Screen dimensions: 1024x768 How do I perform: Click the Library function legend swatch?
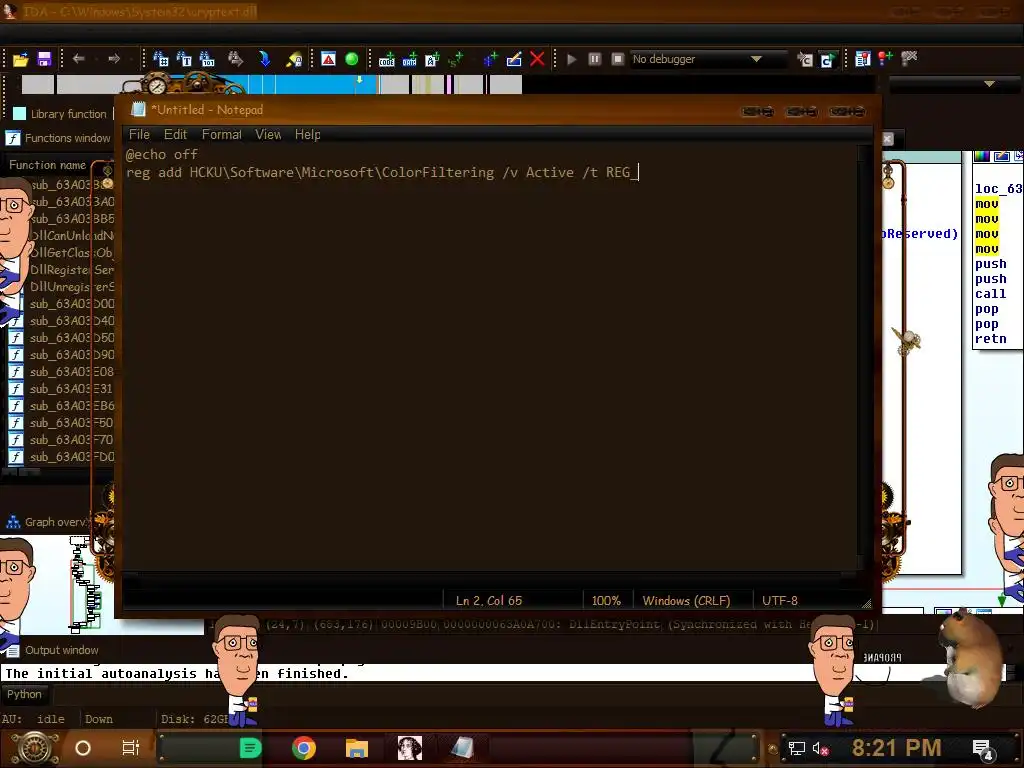point(20,114)
